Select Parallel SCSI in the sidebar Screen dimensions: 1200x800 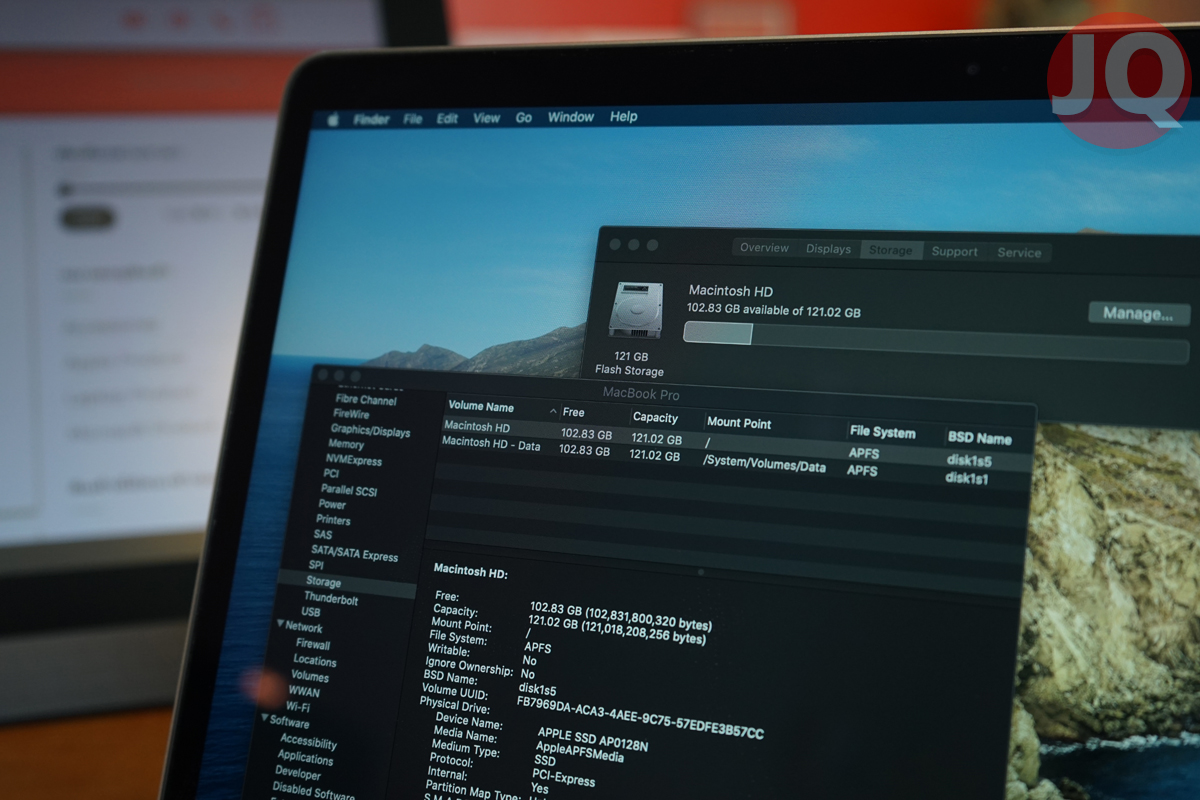[x=349, y=490]
